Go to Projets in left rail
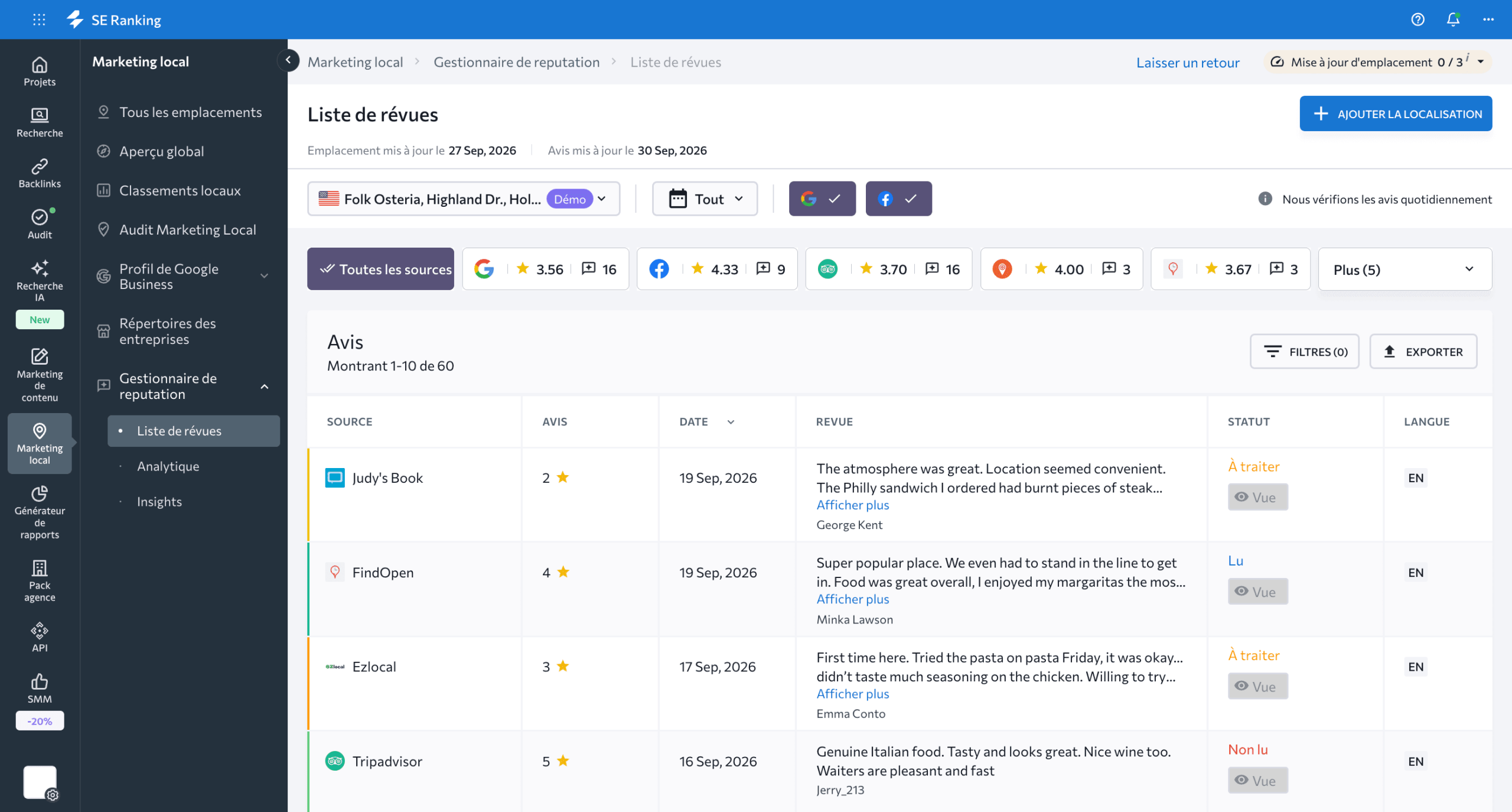 40,72
